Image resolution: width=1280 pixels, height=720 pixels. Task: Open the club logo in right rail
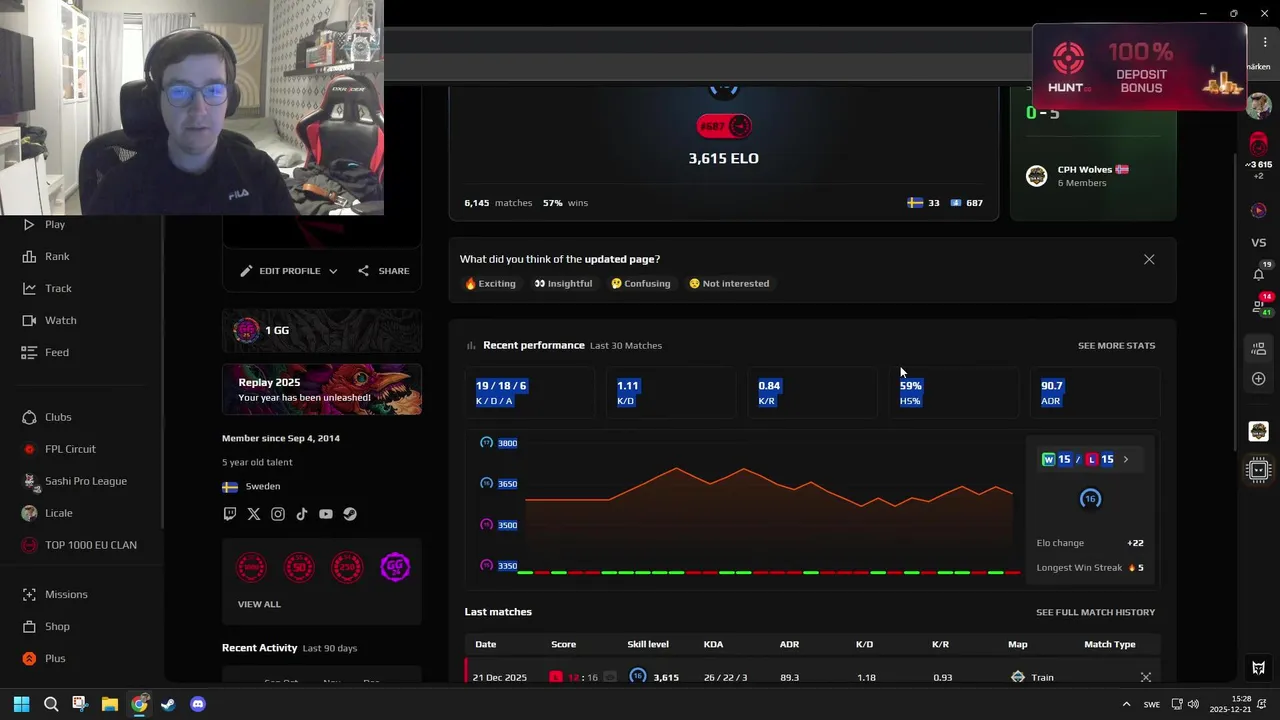1259,432
